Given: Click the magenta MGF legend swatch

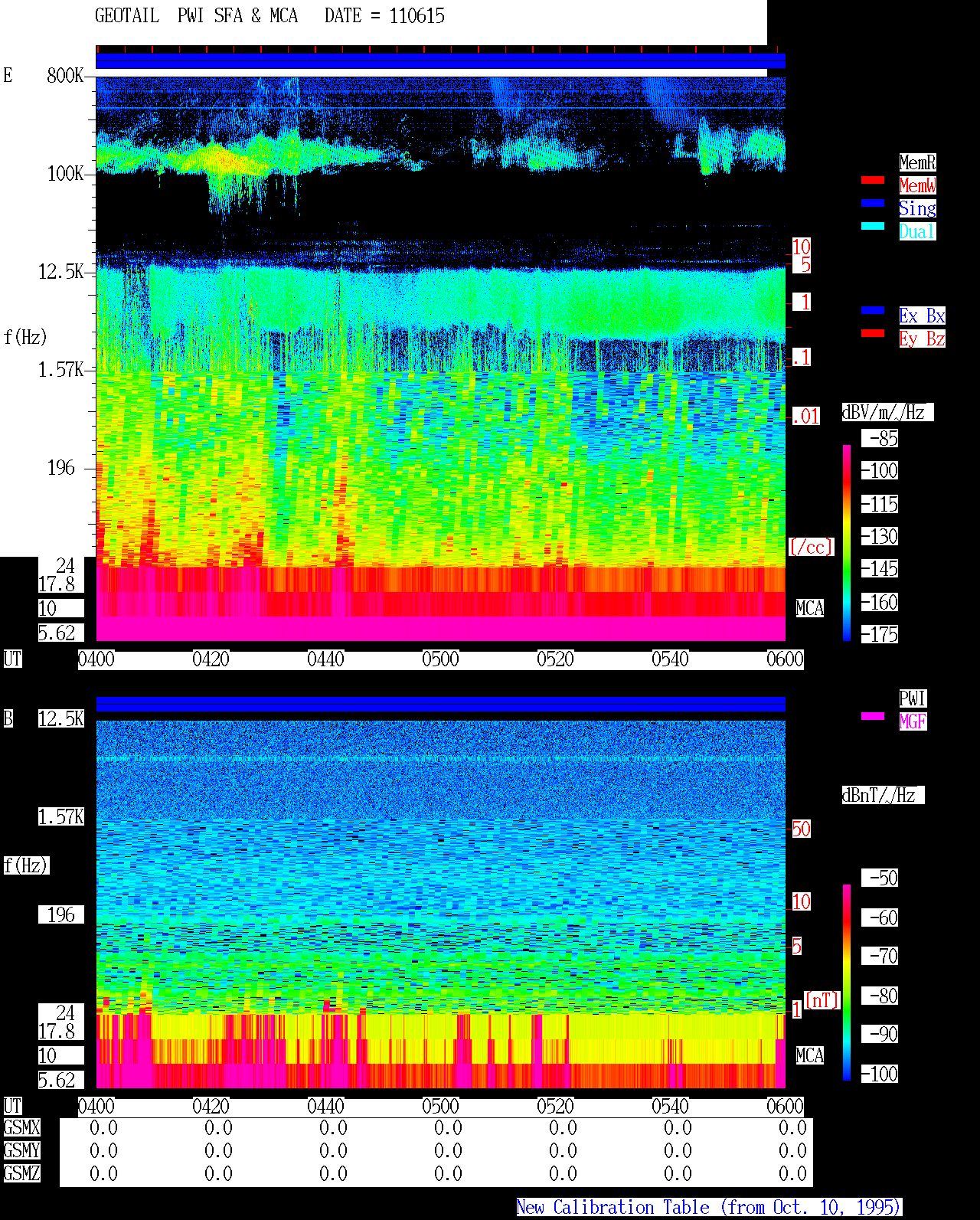Looking at the screenshot, I should 873,716.
